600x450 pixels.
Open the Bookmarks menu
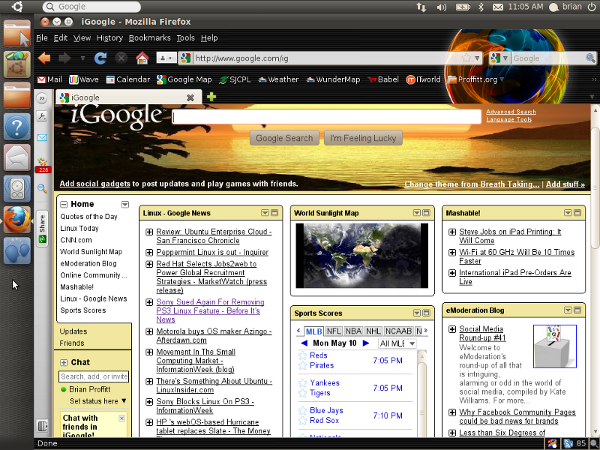tap(150, 38)
